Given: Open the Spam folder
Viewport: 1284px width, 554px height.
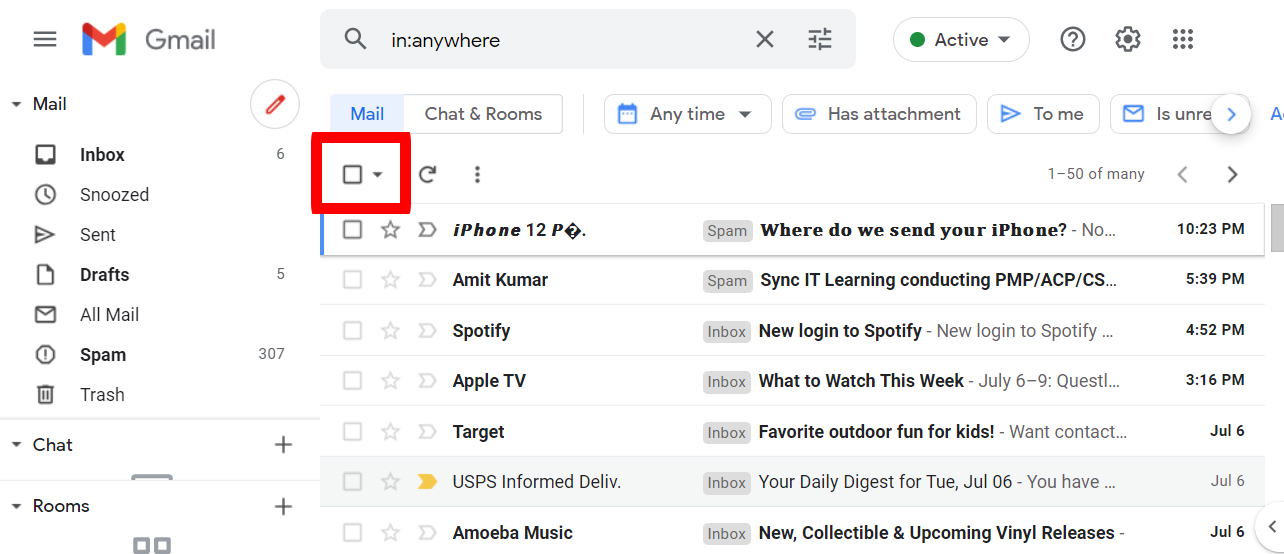Looking at the screenshot, I should point(103,355).
